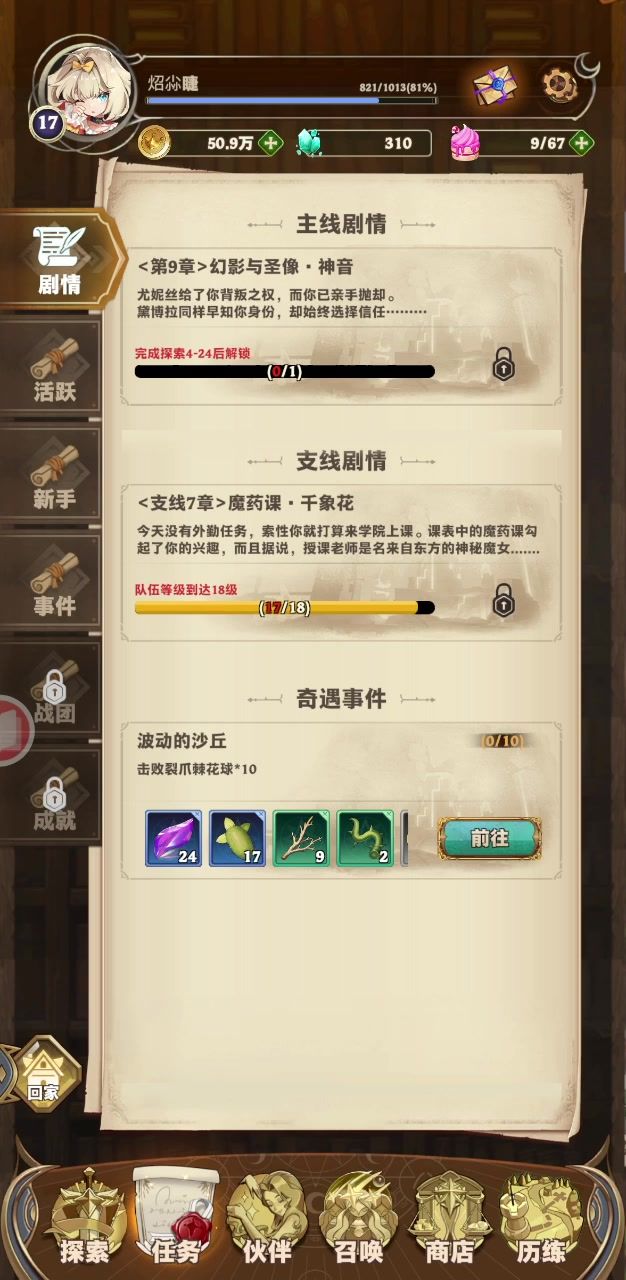Viewport: 626px width, 1280px height.
Task: Switch to the 新手 side tab
Action: 52,476
